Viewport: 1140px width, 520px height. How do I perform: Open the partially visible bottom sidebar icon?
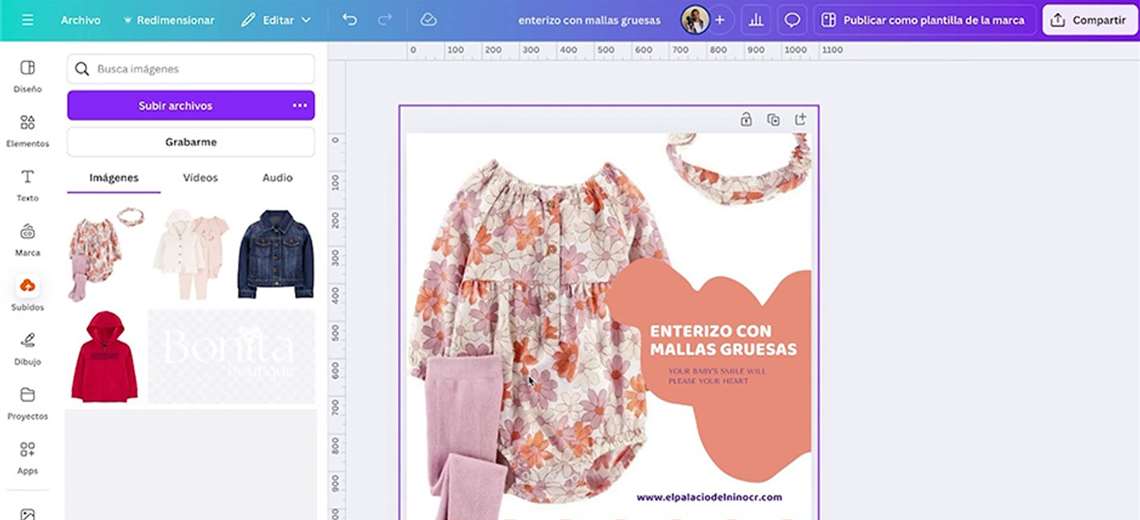coord(28,513)
